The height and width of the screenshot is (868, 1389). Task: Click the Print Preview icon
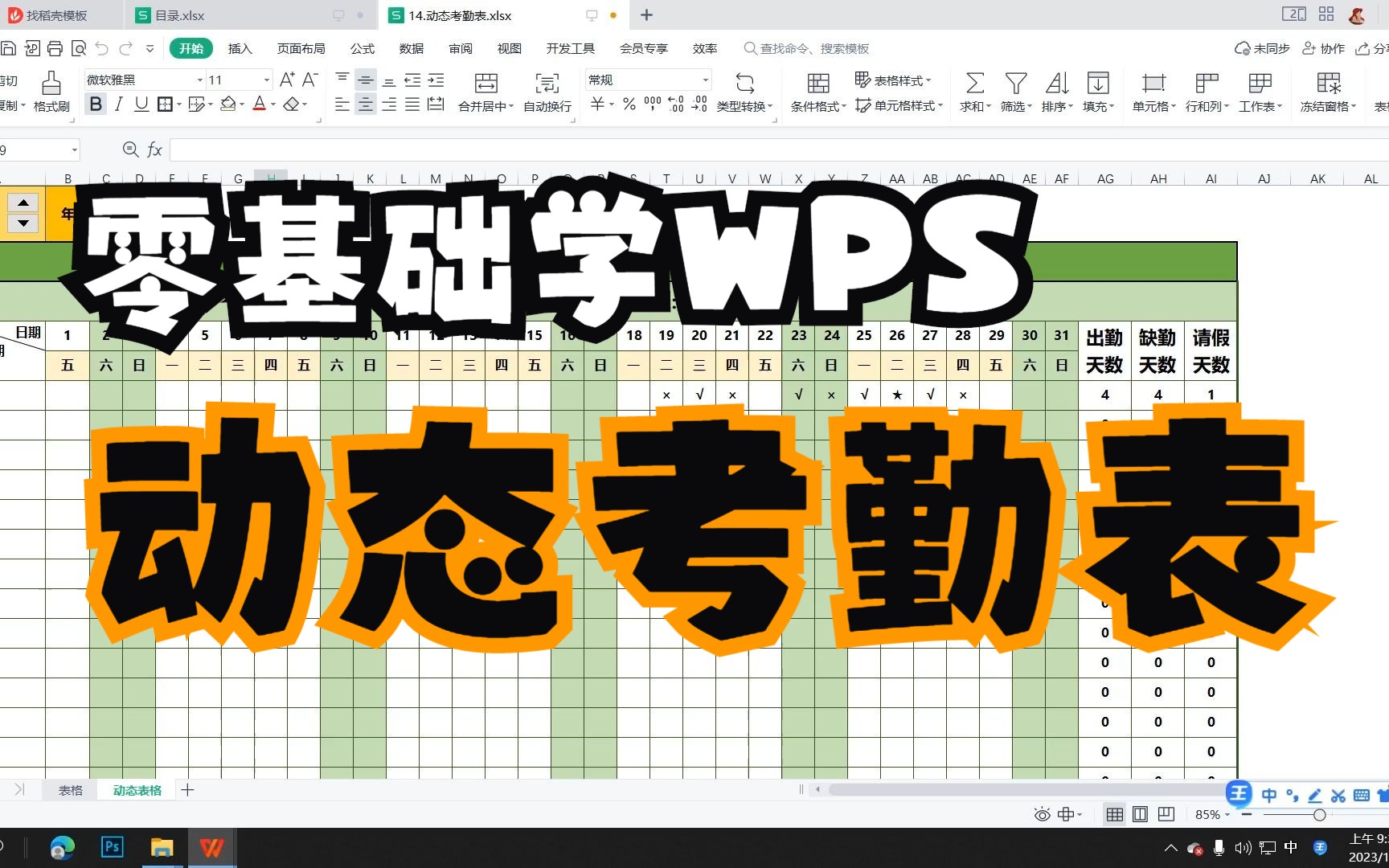coord(79,49)
